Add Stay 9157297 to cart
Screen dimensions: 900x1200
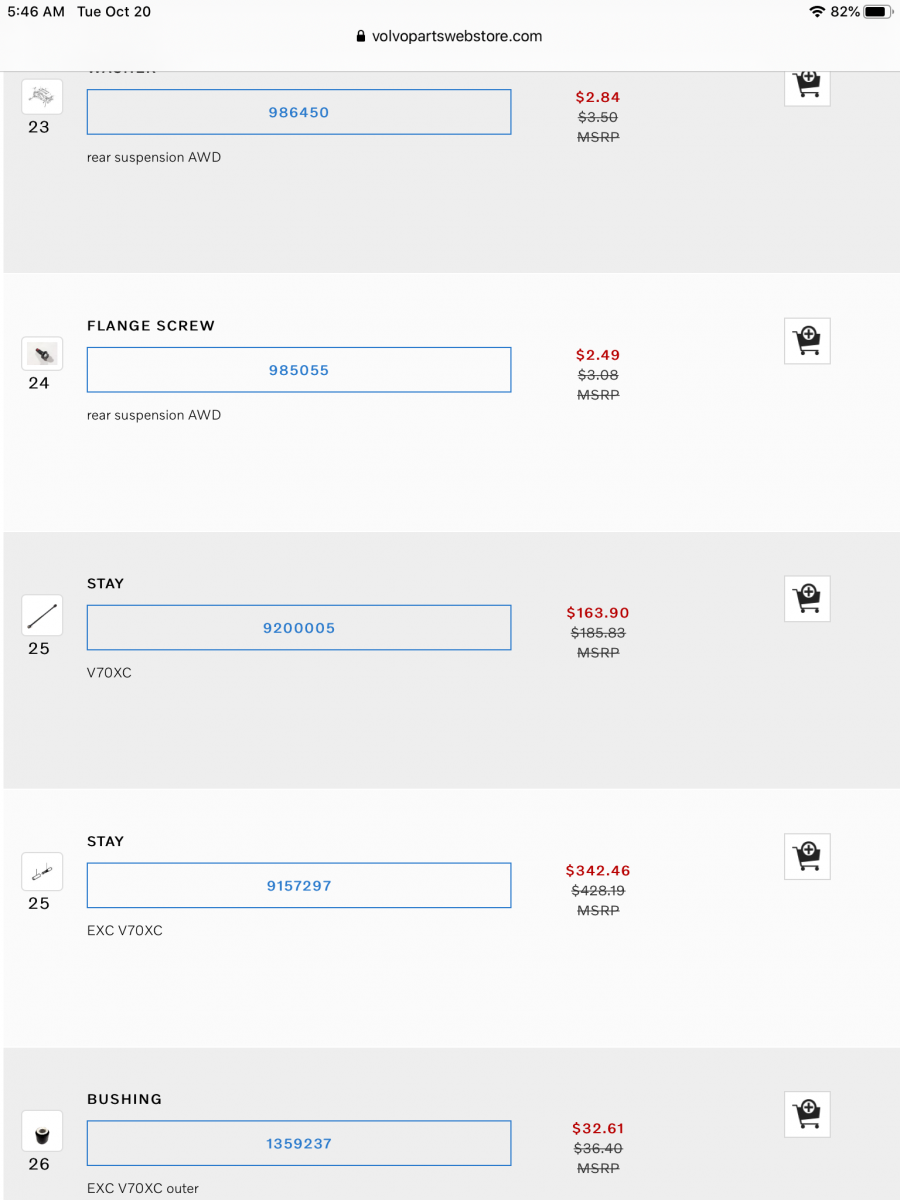pyautogui.click(x=807, y=856)
